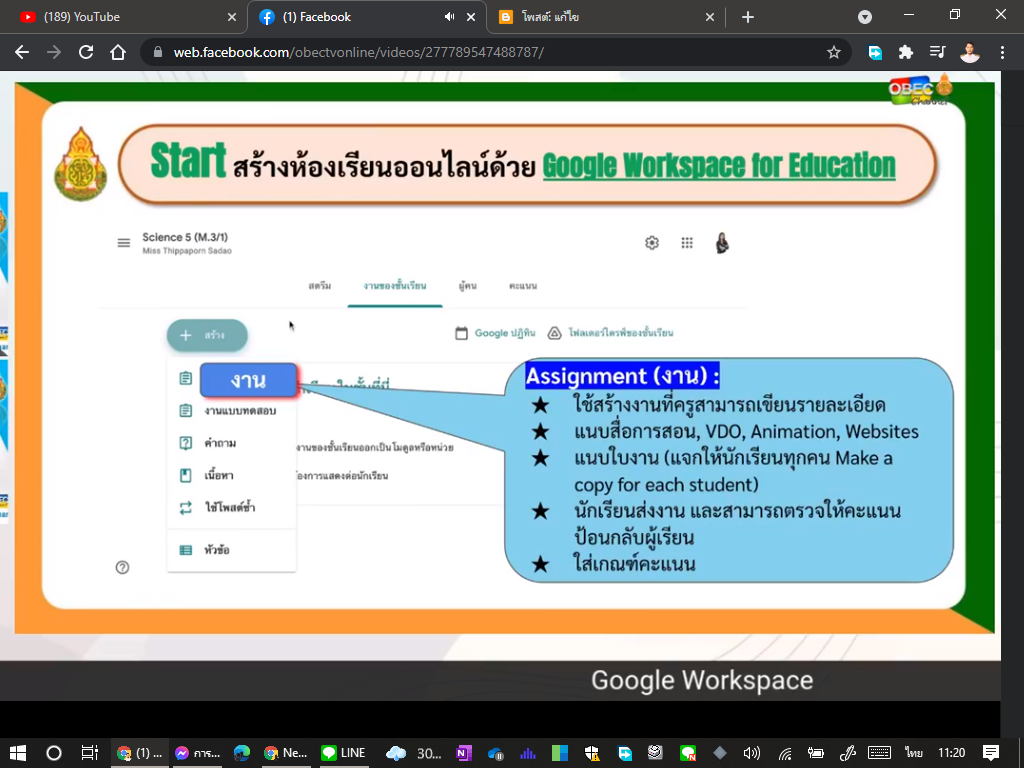Mute the Facebook tab audio icon
Viewport: 1024px width, 768px height.
tap(449, 17)
